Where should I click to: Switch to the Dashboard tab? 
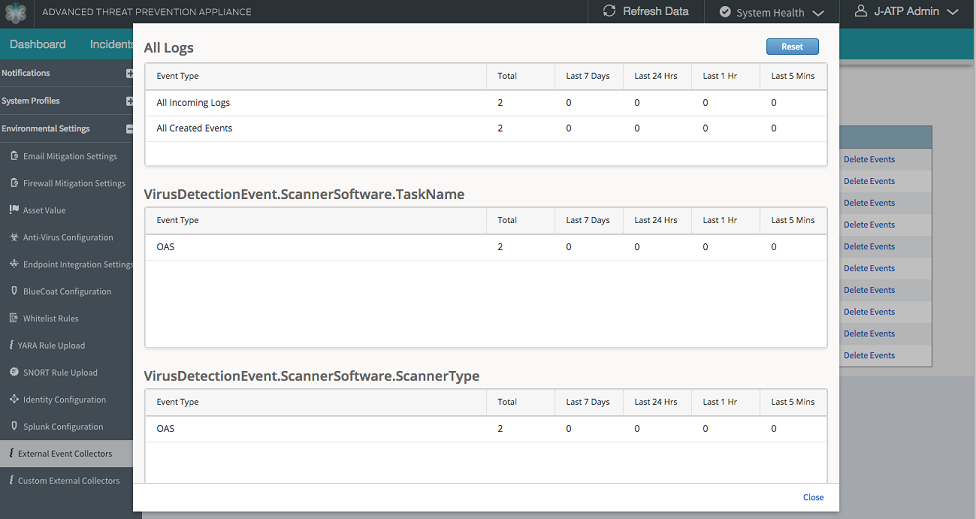click(38, 44)
